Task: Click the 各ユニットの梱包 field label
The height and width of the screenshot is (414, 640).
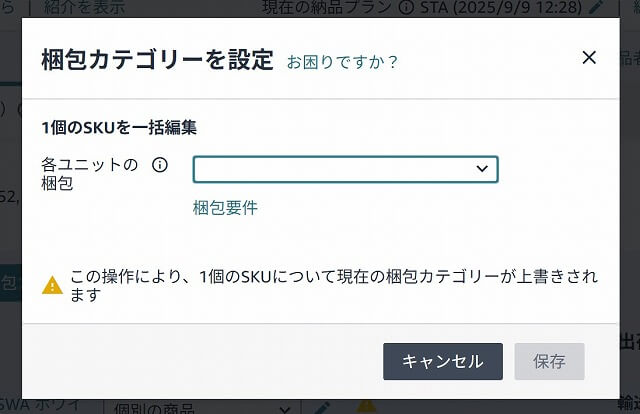Action: coord(89,174)
